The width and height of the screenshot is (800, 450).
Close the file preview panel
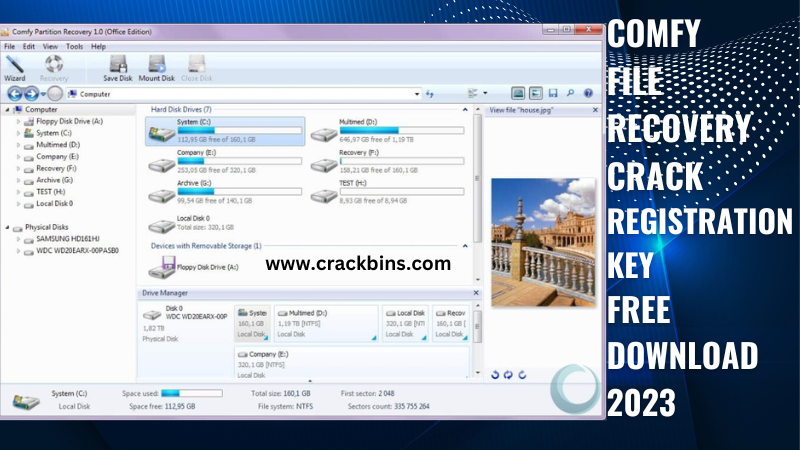pyautogui.click(x=595, y=110)
